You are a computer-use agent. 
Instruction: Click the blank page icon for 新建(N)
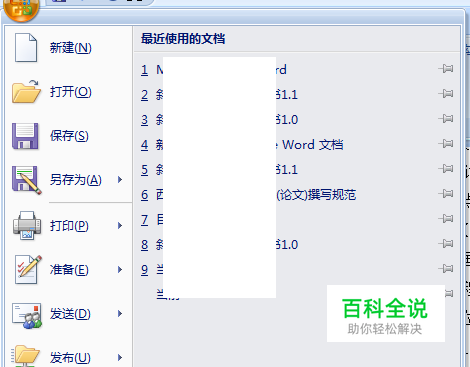26,48
